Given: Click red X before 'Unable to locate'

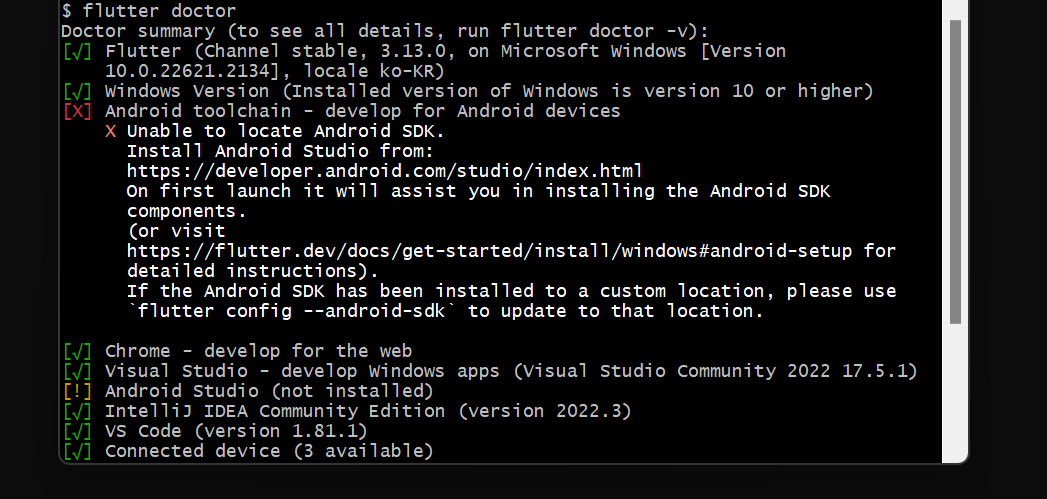Looking at the screenshot, I should click(x=111, y=132).
